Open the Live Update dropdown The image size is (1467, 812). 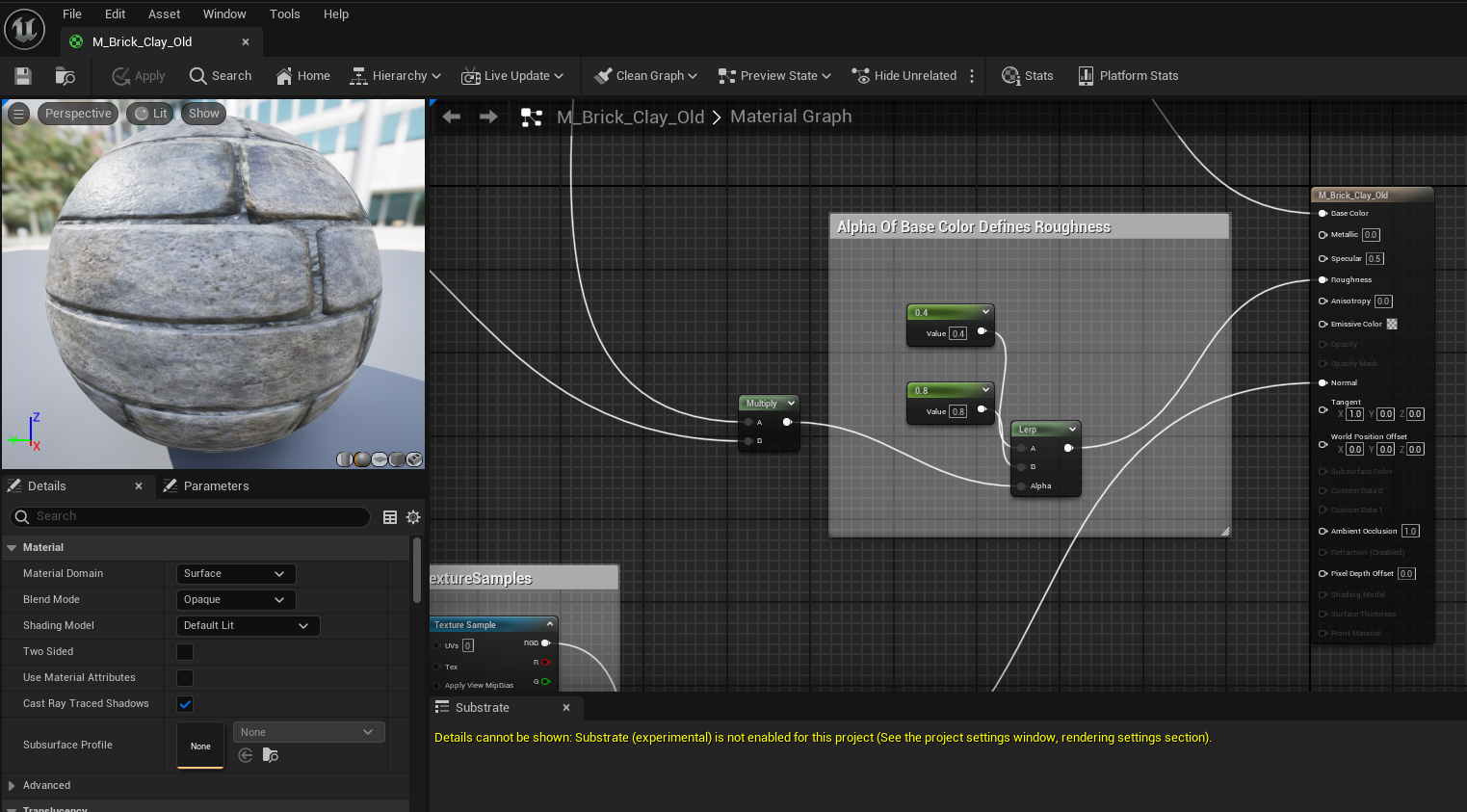pos(512,76)
